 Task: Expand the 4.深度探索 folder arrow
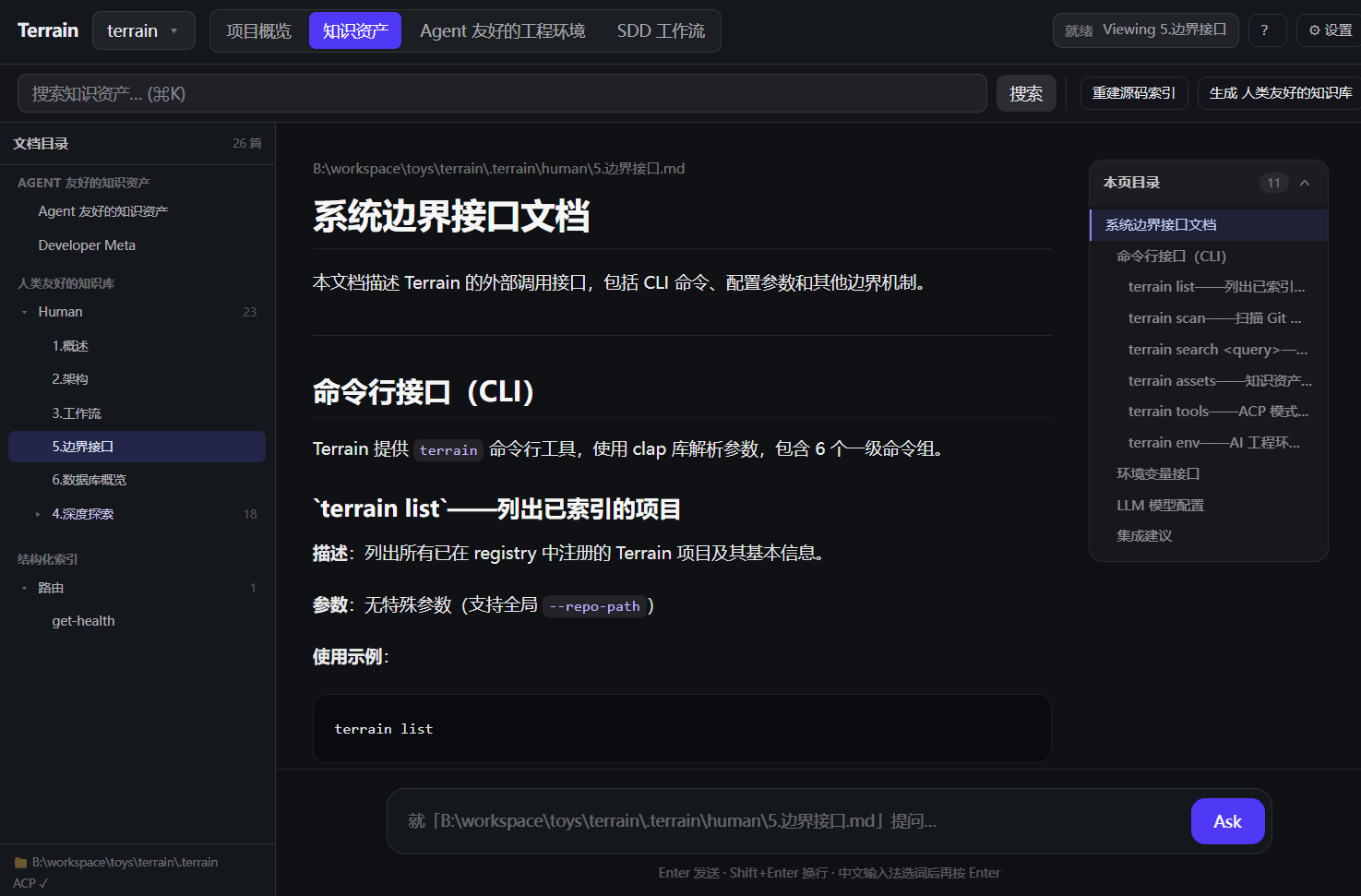(x=38, y=514)
